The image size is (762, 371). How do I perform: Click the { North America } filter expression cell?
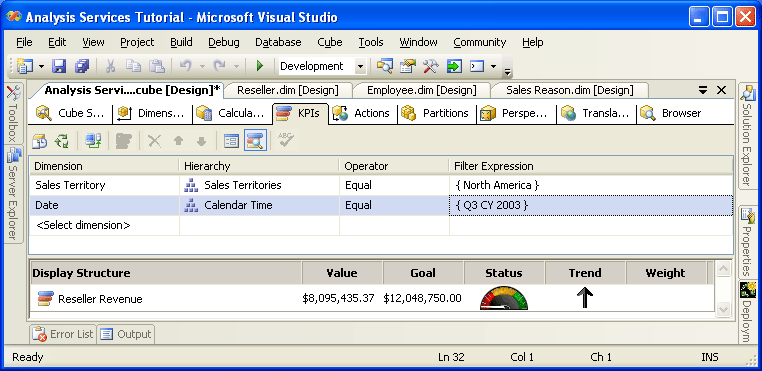591,185
